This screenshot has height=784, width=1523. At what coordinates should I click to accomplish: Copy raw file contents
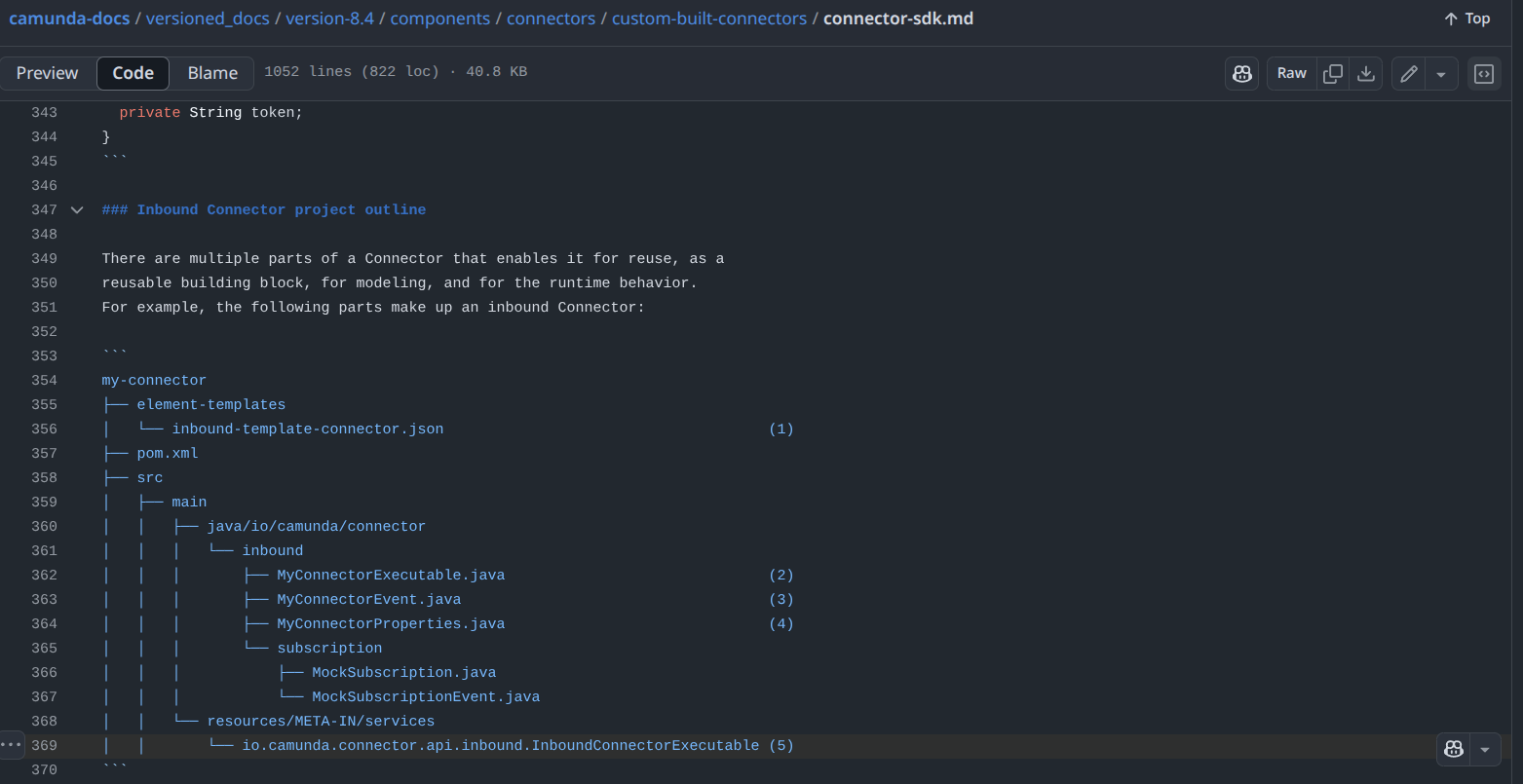click(1333, 73)
